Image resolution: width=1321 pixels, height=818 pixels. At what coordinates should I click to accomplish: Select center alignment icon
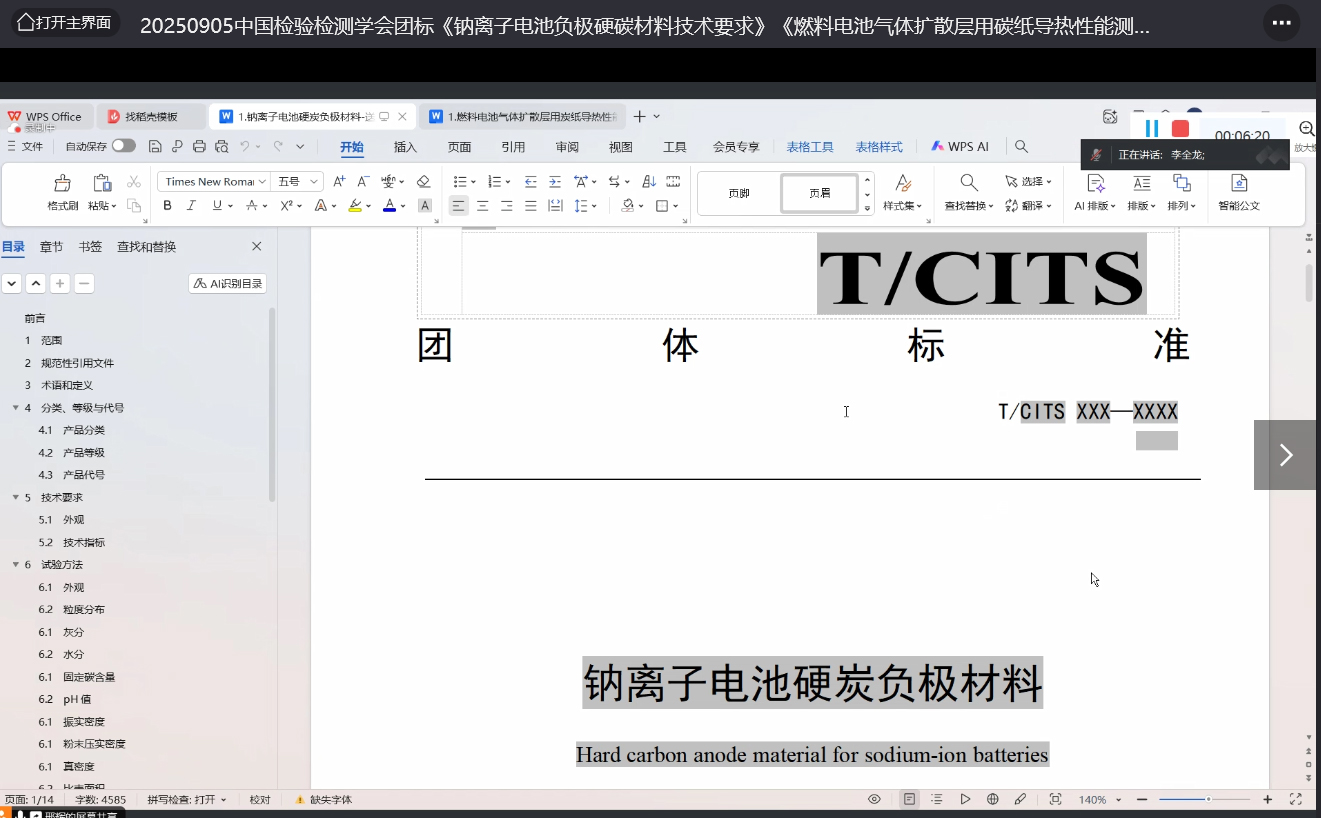click(482, 206)
